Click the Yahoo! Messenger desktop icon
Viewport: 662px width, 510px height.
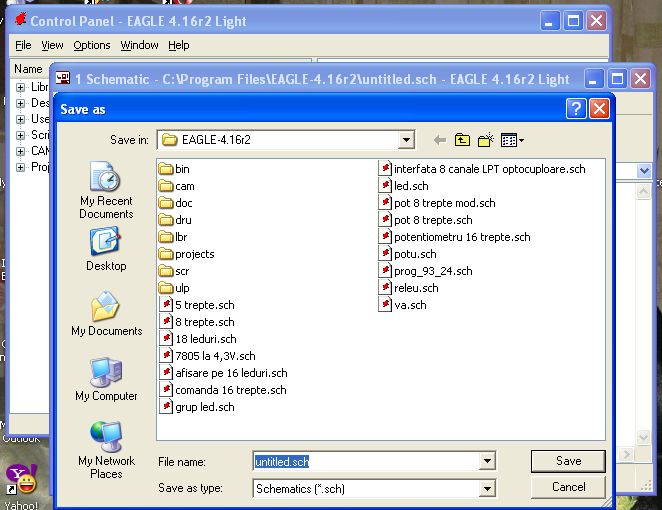point(21,486)
